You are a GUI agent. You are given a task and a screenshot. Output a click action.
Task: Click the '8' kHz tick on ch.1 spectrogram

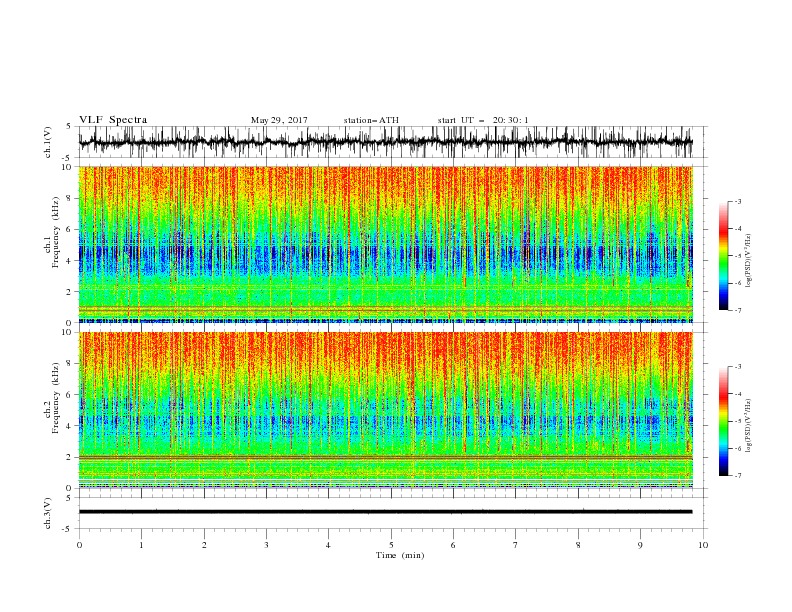(71, 198)
